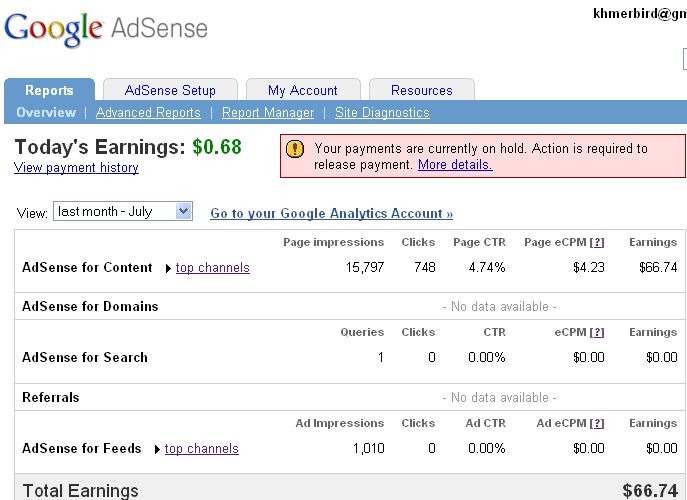Open the View period dropdown showing last month - July
Viewport: 687px width, 500px height.
123,212
